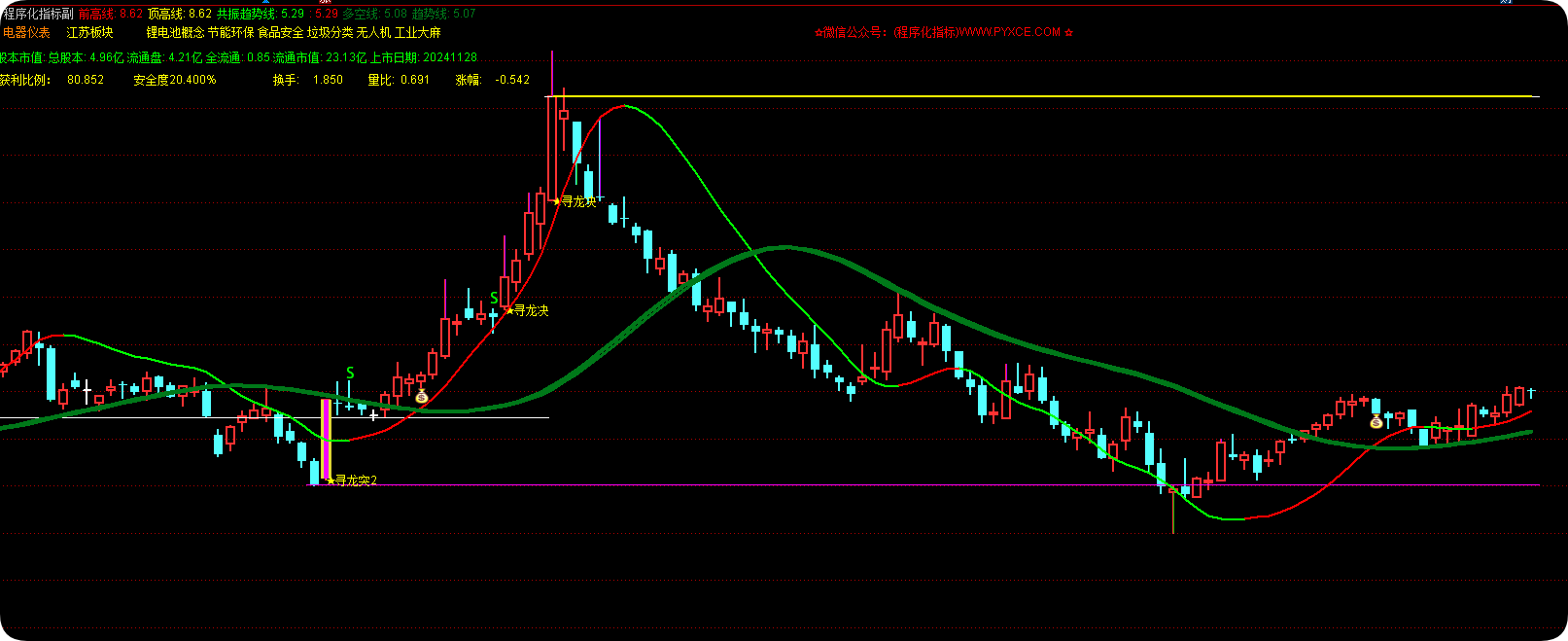This screenshot has width=1568, height=641.
Task: Click the 获利比例 value 80.852
Action: [x=86, y=80]
